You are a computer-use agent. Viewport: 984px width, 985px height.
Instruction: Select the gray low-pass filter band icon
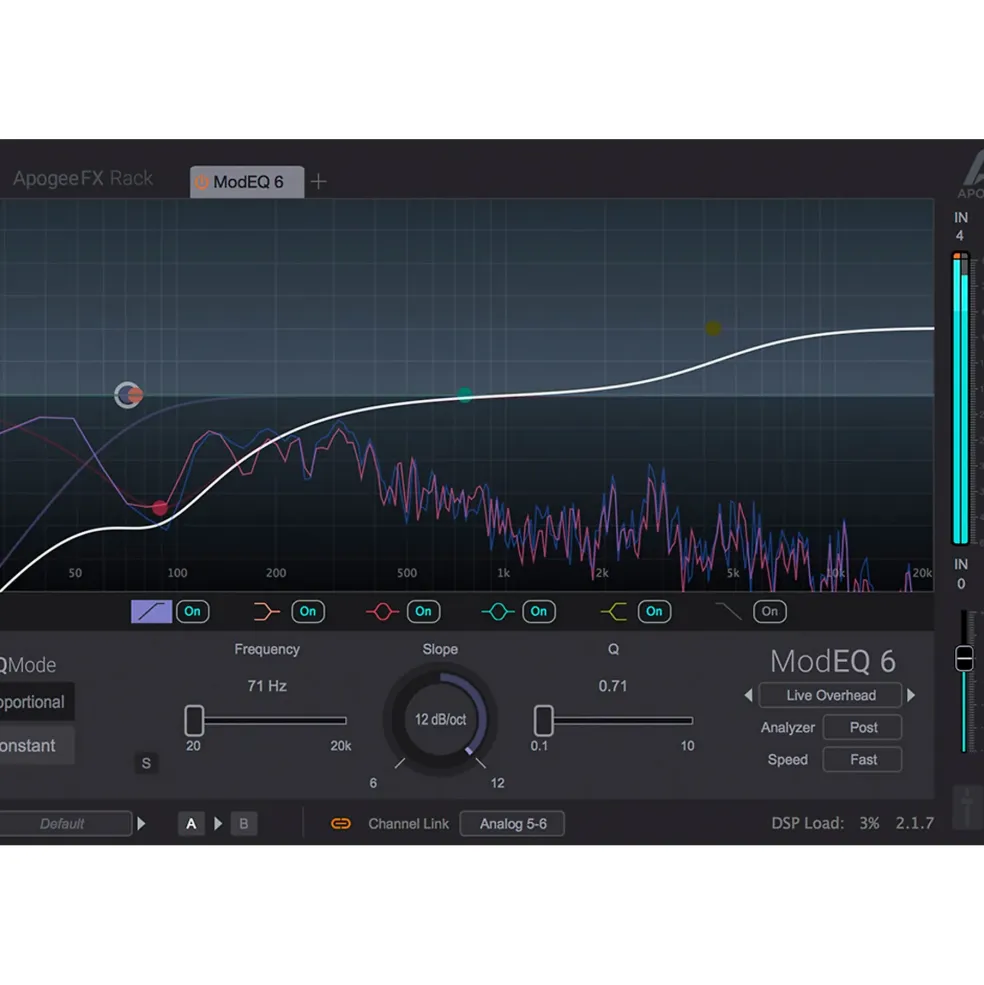click(729, 611)
